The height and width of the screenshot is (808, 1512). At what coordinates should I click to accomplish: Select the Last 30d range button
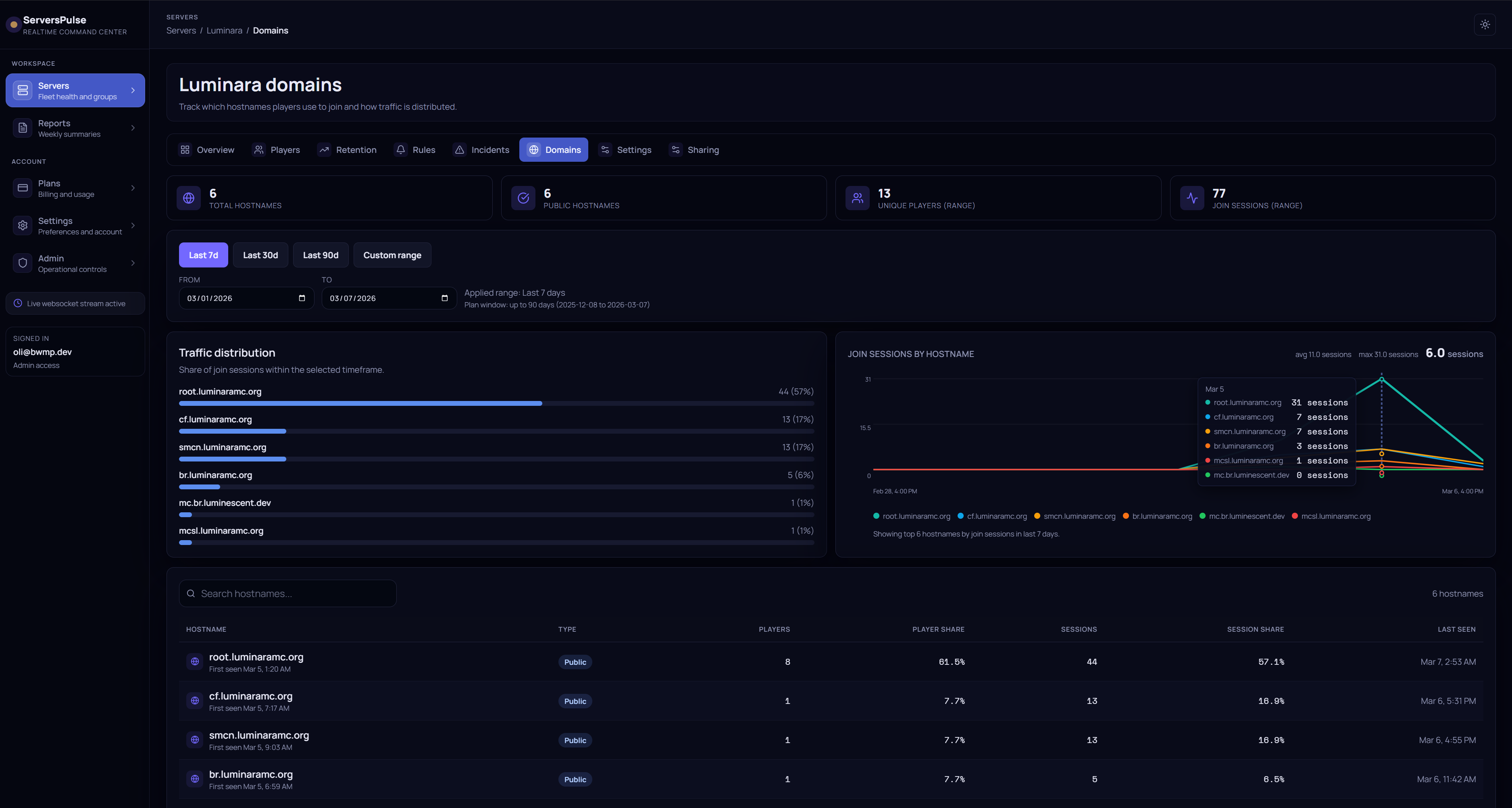tap(260, 255)
